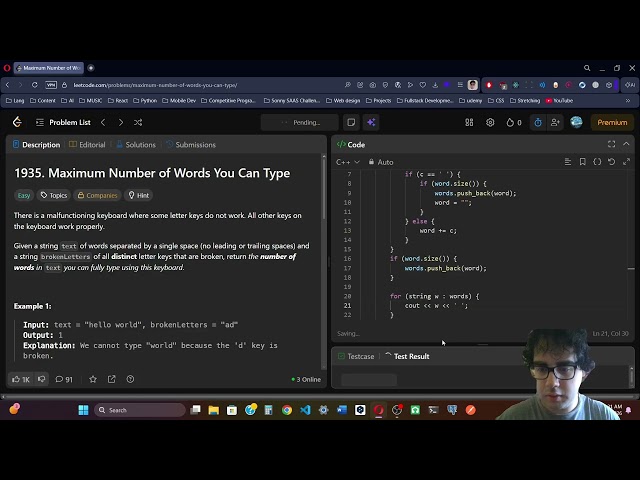The image size is (640, 480).
Task: Click the Premium button
Action: 612,122
